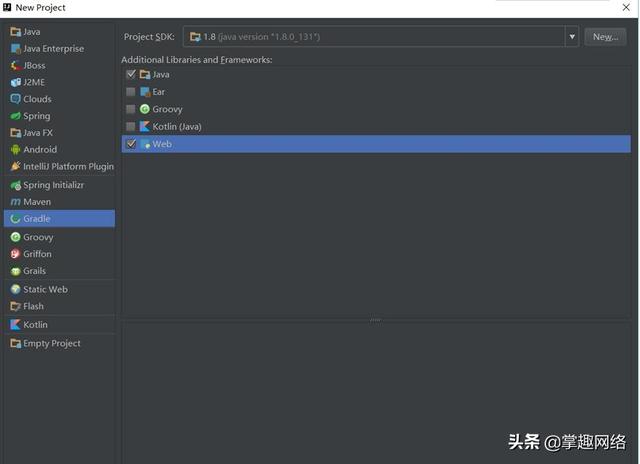Enable the Kotlin (Java) checkbox
Screen dimensions: 640x464
coord(131,127)
